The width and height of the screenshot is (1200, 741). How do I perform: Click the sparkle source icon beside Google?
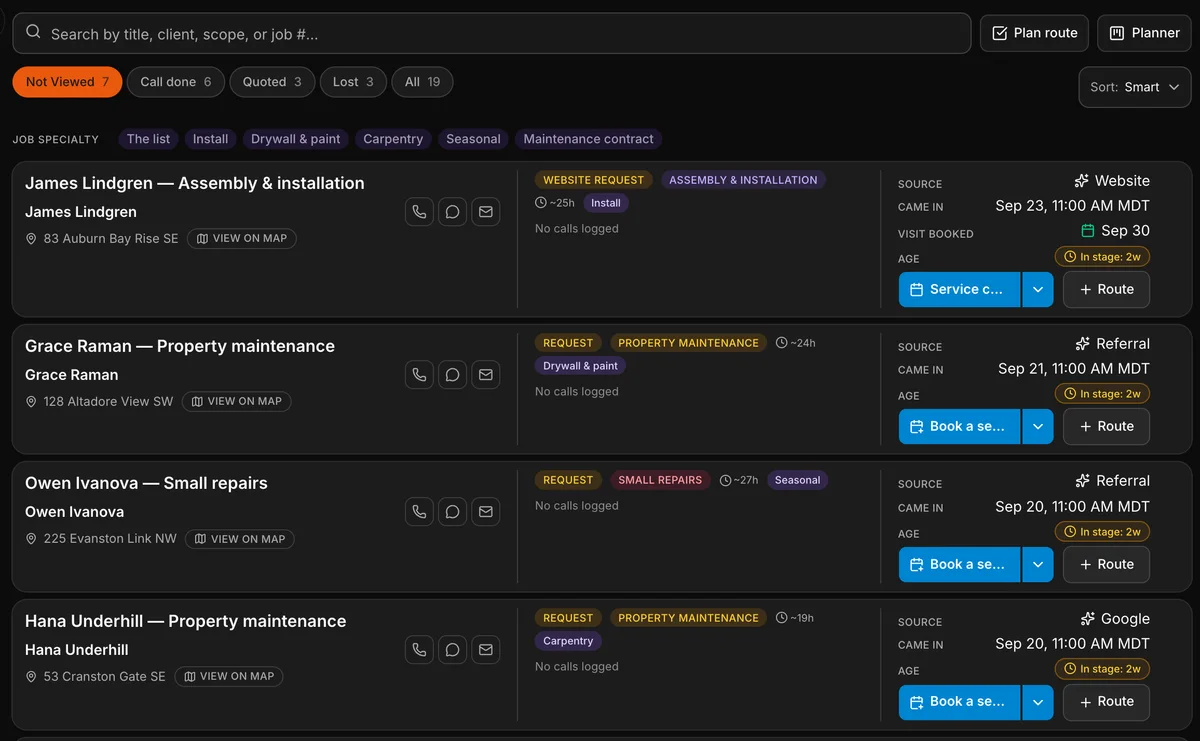(1088, 619)
